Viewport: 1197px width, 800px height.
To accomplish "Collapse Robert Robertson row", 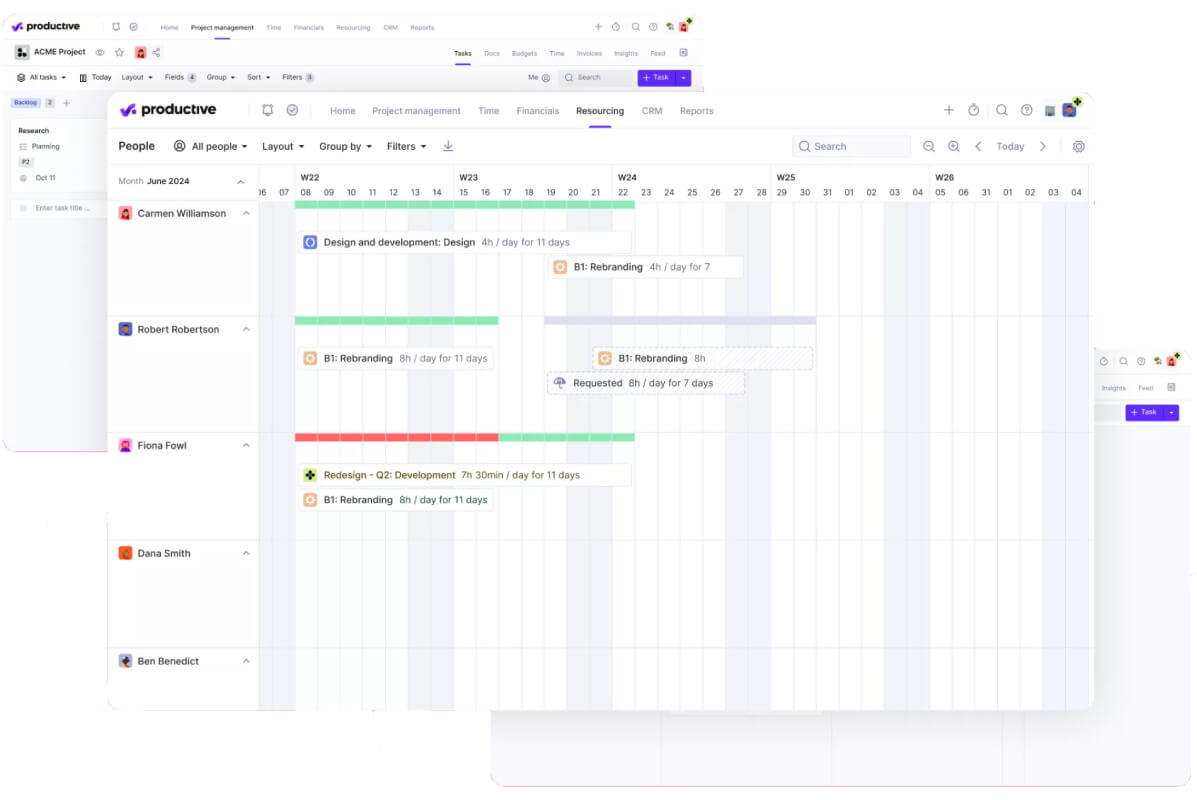I will [x=246, y=330].
